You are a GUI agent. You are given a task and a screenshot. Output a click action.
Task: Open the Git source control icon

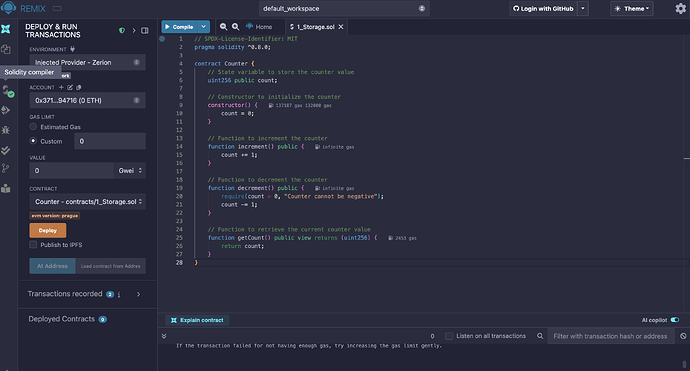(6, 168)
